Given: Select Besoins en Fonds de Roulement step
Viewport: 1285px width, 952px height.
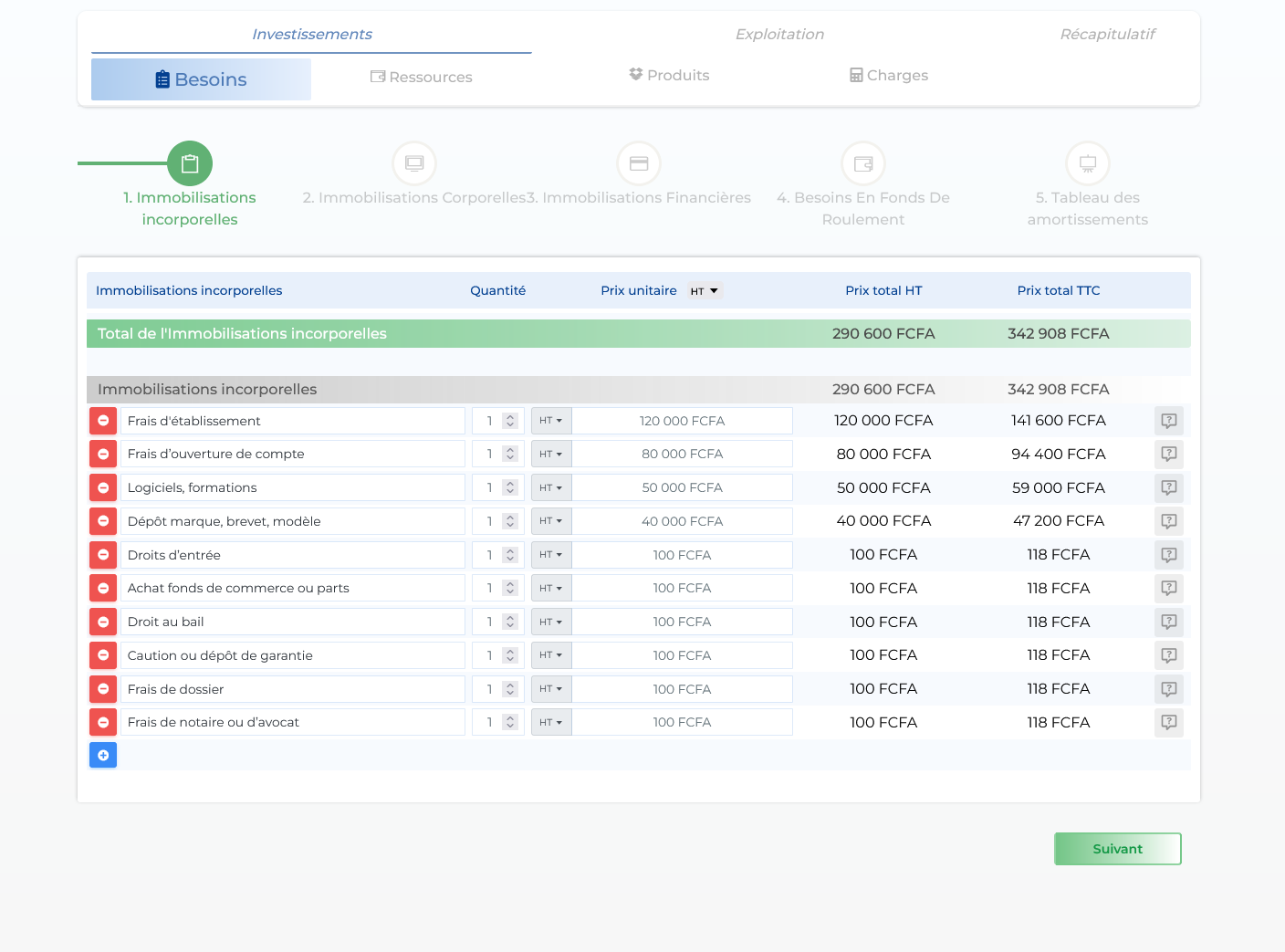Looking at the screenshot, I should click(863, 163).
